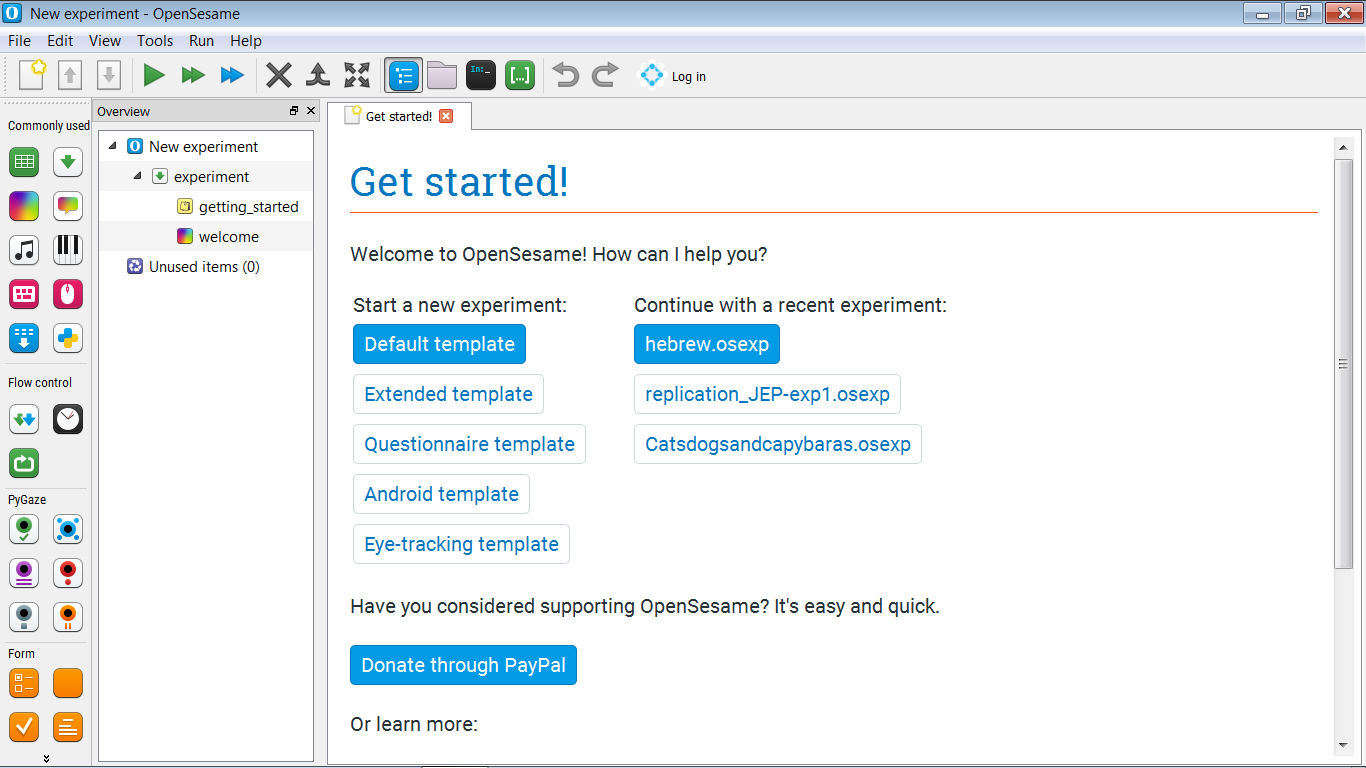Start experiment from Default template
The height and width of the screenshot is (768, 1366).
[439, 343]
